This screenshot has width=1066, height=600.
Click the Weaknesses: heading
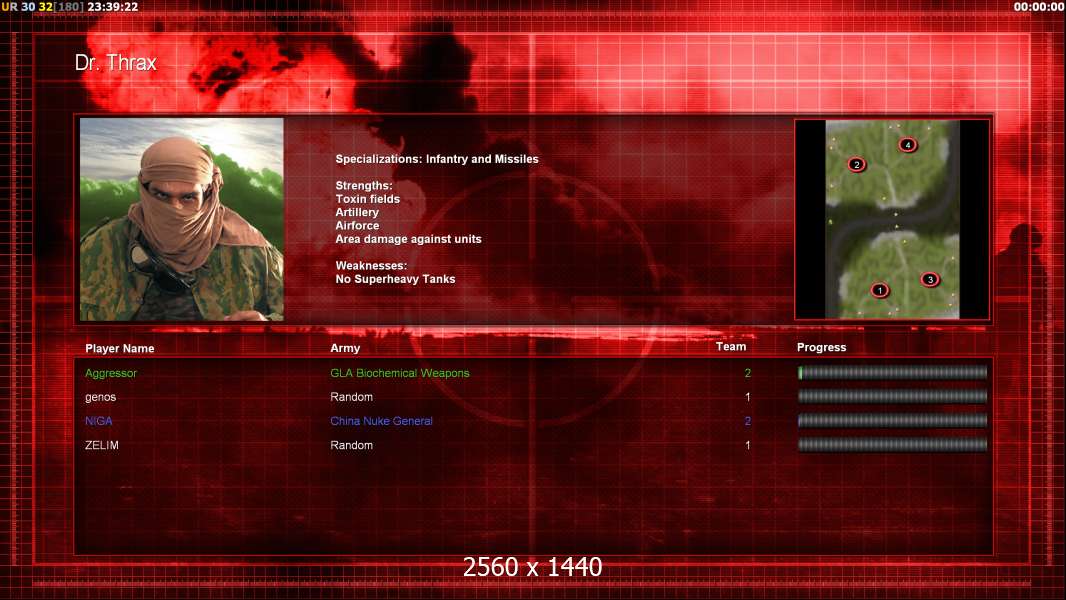tap(371, 266)
